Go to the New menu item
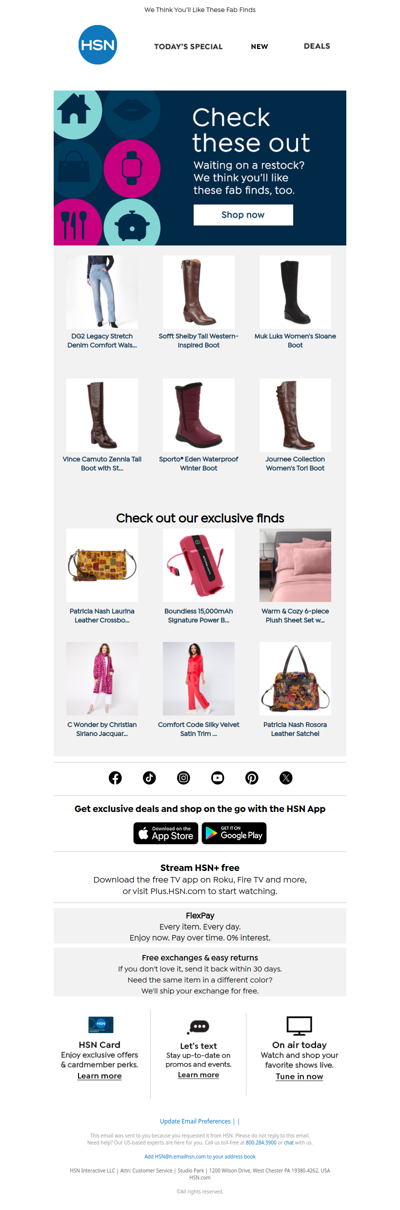The height and width of the screenshot is (1210, 400). tap(259, 47)
